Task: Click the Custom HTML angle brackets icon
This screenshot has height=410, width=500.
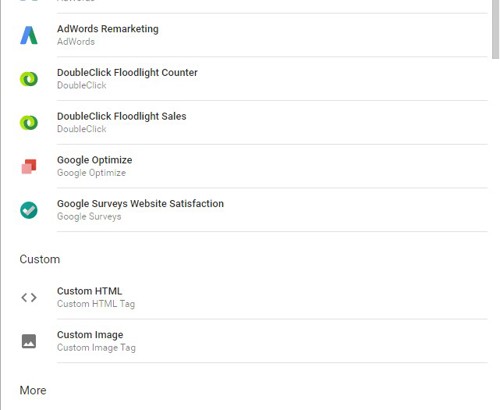Action: click(29, 297)
